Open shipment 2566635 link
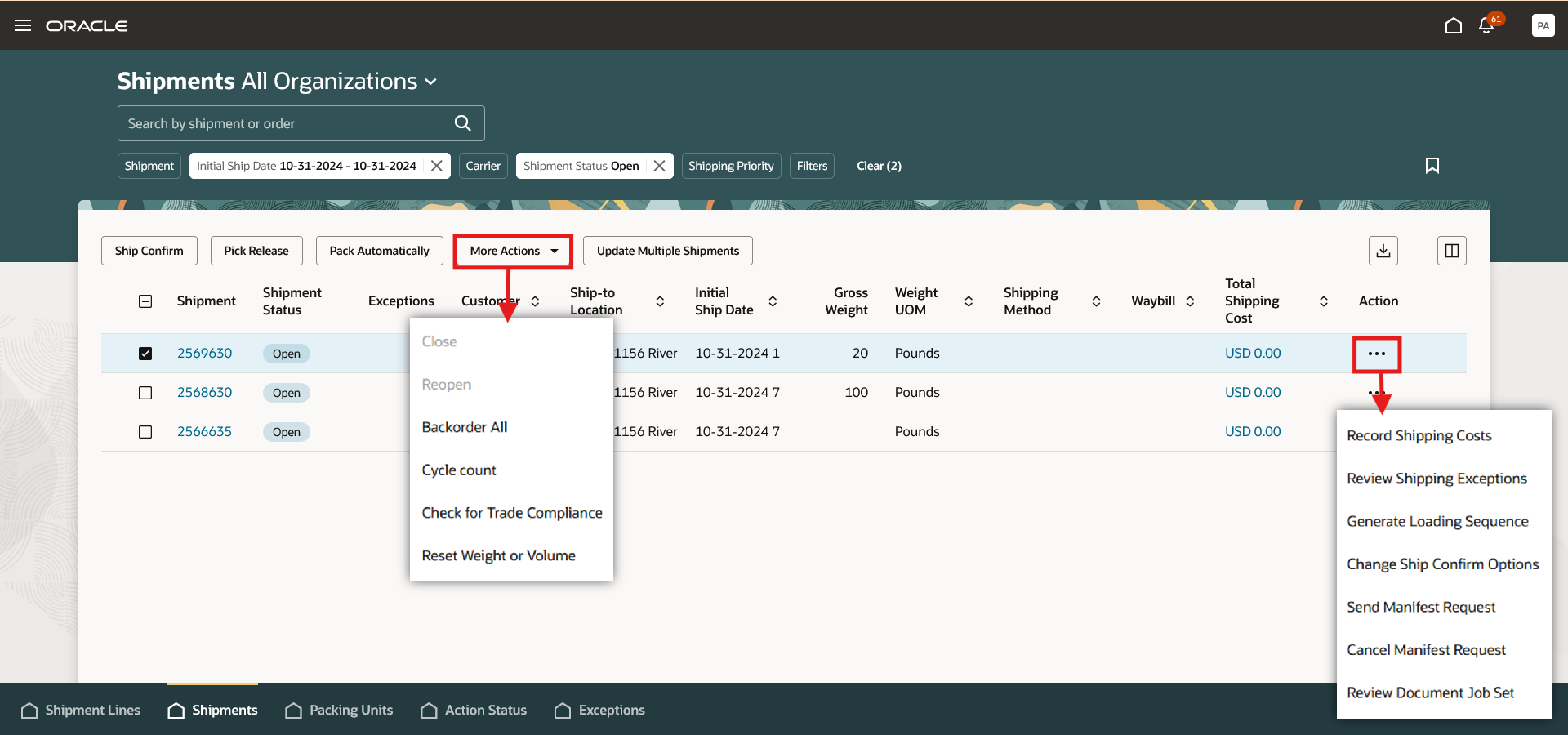The image size is (1568, 735). coord(204,432)
